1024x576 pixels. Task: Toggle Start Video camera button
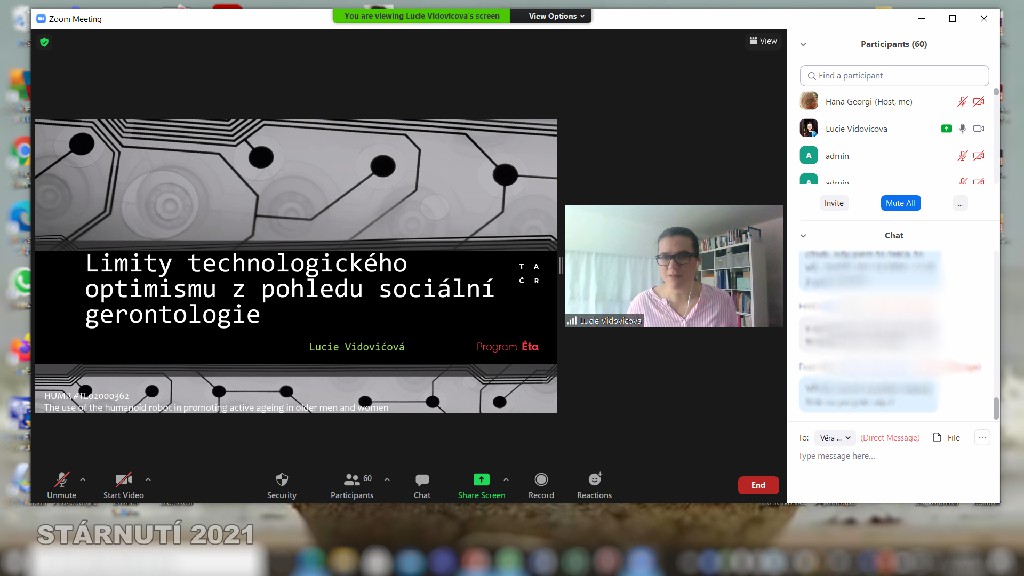pyautogui.click(x=123, y=480)
